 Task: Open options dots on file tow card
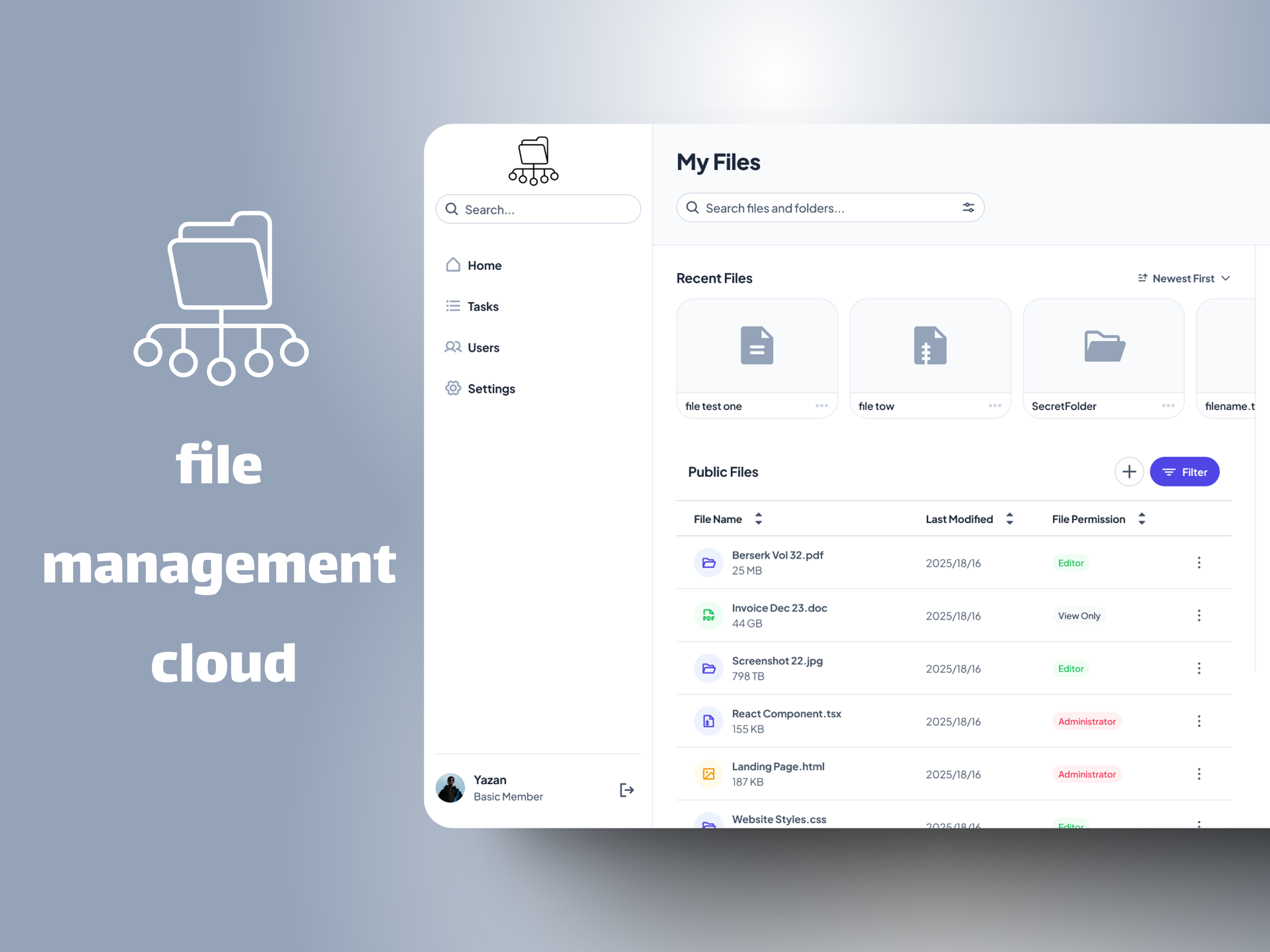click(995, 406)
